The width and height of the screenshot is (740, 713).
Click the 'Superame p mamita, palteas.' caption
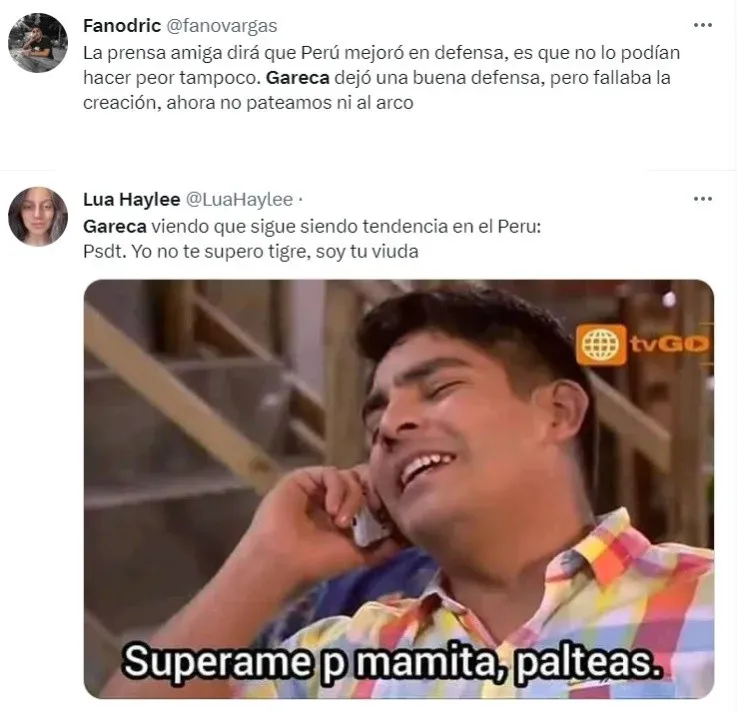click(392, 662)
